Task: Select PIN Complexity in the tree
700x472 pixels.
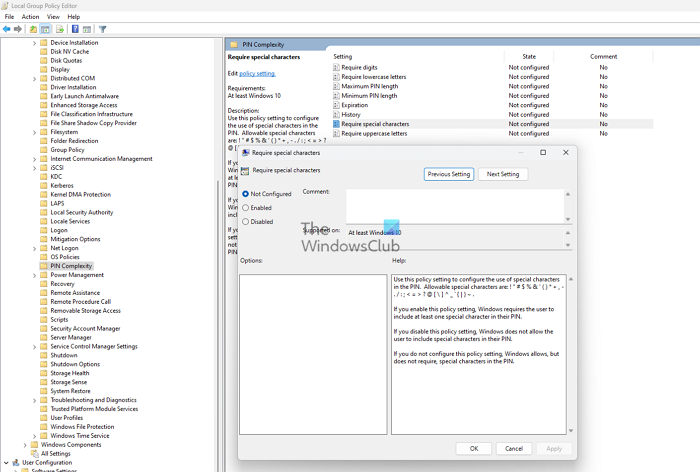Action: click(71, 266)
